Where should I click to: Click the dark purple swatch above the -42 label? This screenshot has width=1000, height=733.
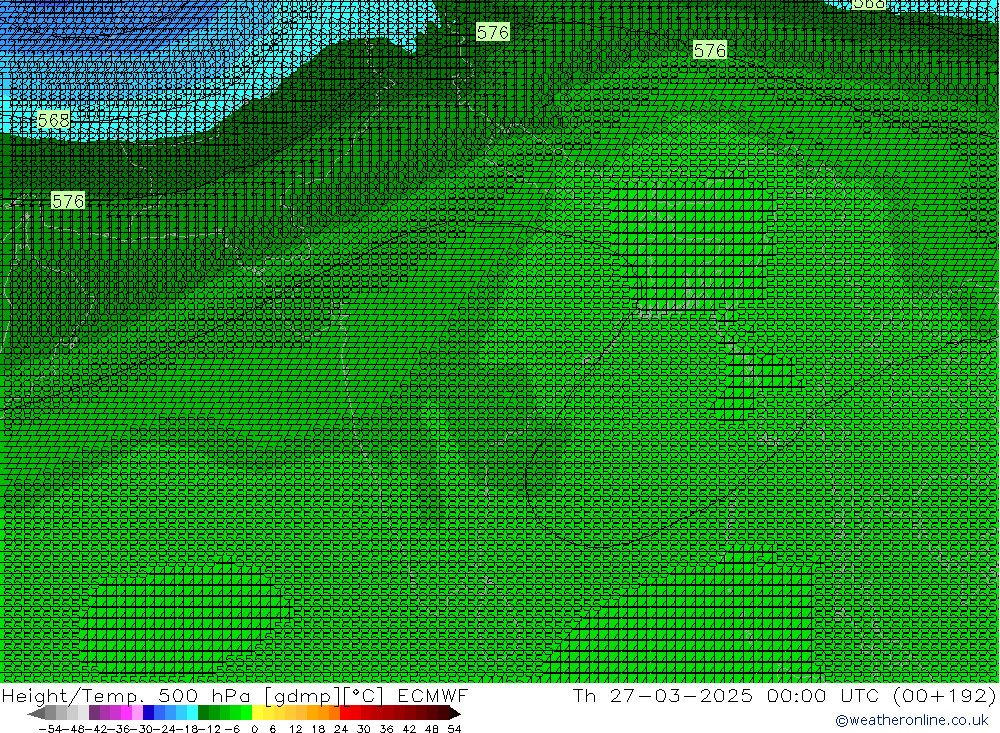pyautogui.click(x=94, y=713)
